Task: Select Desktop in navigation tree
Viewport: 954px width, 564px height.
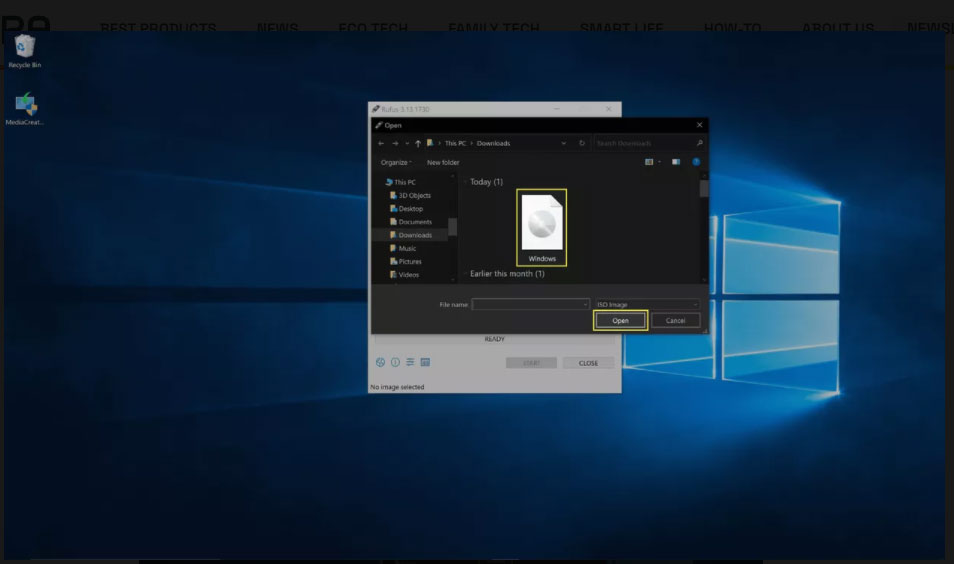Action: click(406, 209)
